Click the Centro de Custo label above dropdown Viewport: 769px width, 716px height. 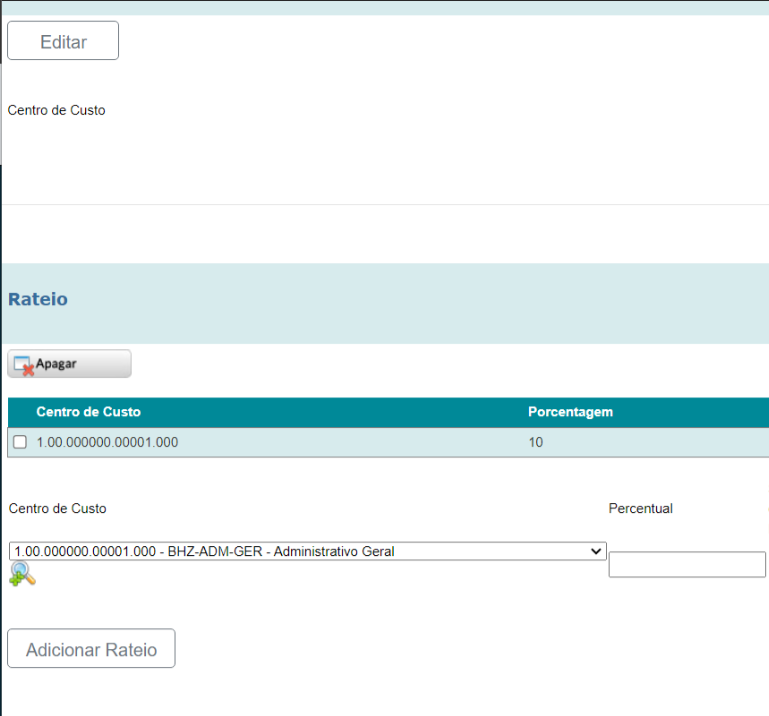tap(57, 509)
